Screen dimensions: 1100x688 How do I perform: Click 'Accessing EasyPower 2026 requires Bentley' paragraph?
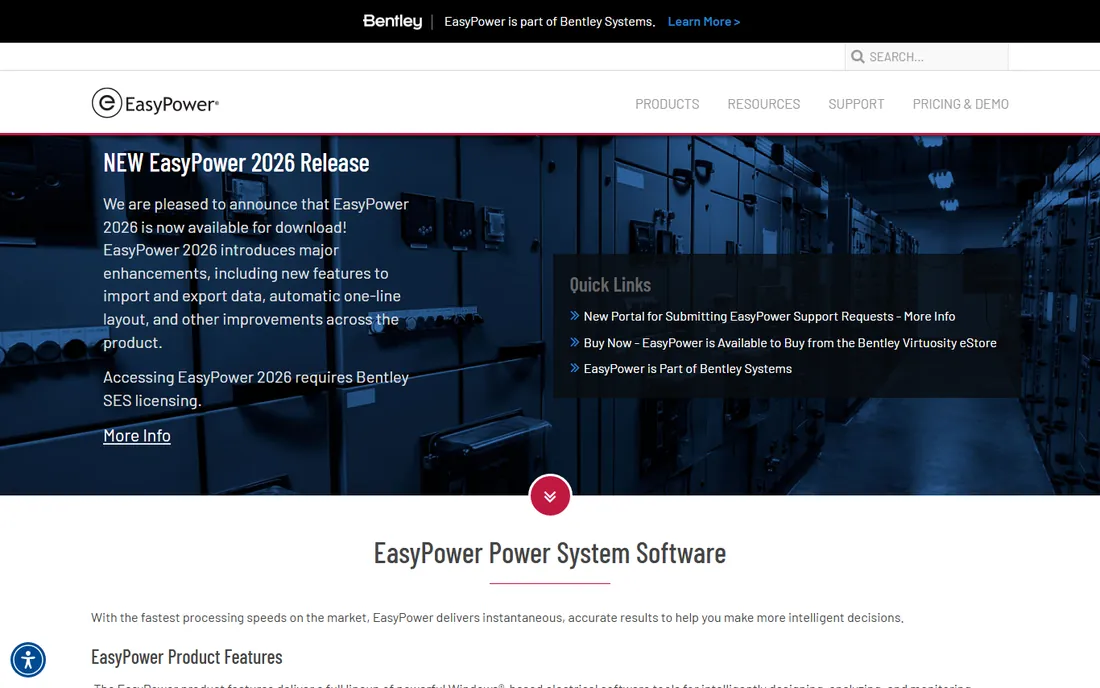click(256, 389)
